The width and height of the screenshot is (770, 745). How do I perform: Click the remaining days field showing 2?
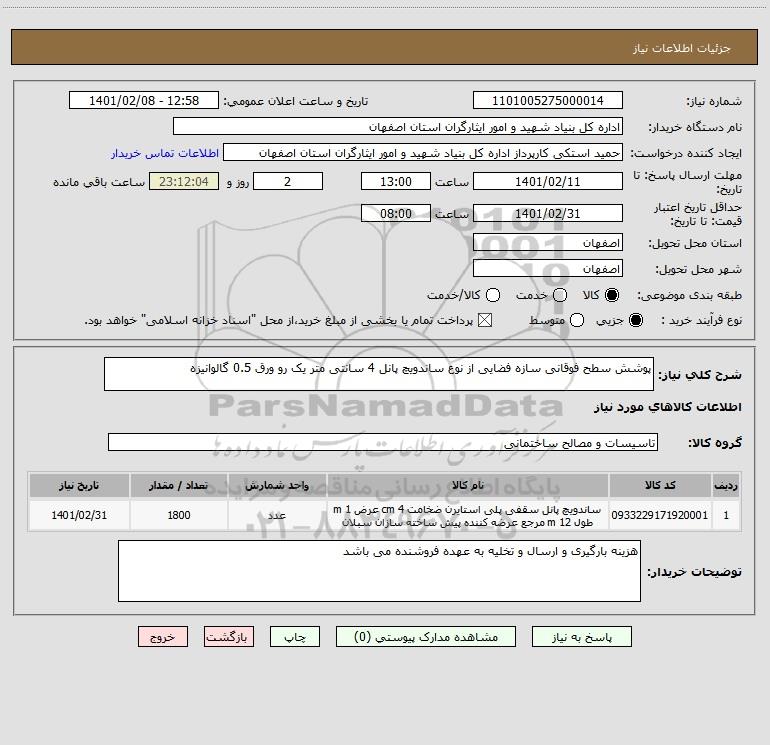click(288, 181)
